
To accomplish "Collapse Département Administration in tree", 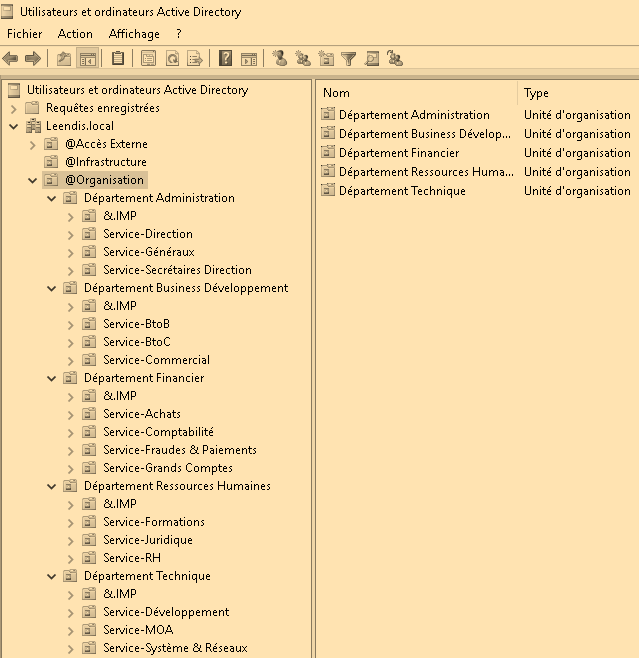I will click(x=52, y=198).
